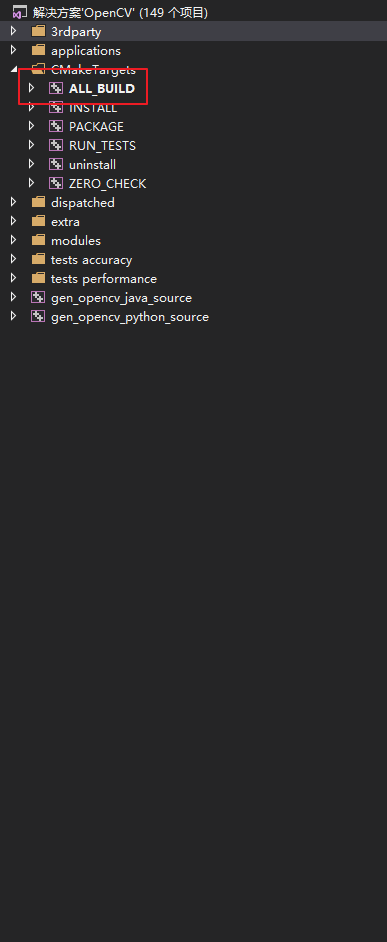387x942 pixels.
Task: Select the tests accuracy folder label
Action: click(x=91, y=260)
